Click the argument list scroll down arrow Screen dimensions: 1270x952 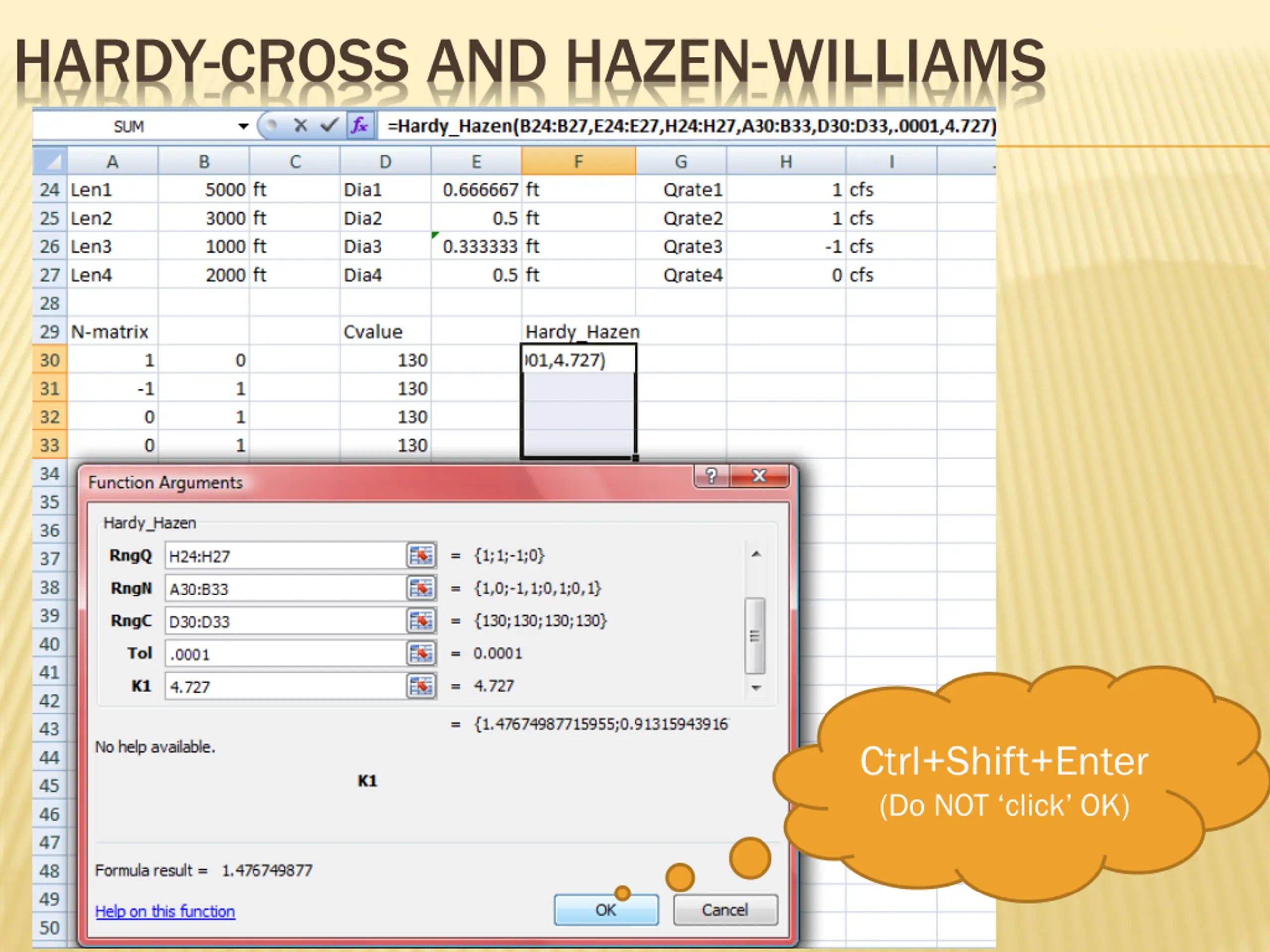point(756,687)
